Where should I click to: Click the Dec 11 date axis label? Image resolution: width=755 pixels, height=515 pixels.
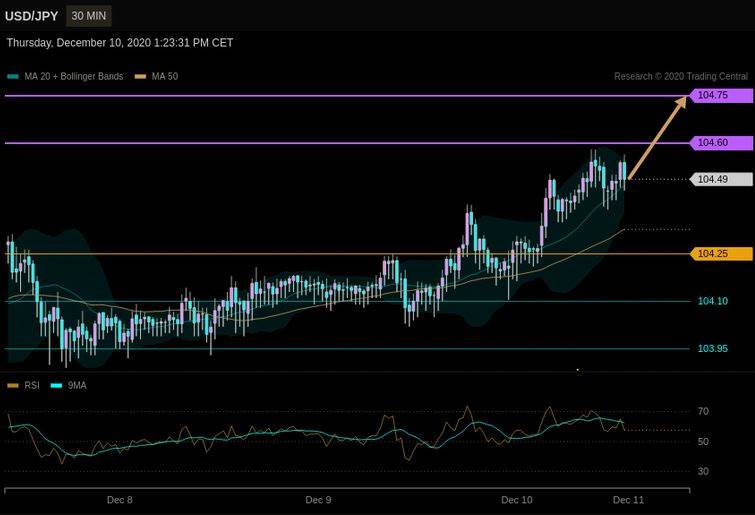(628, 500)
